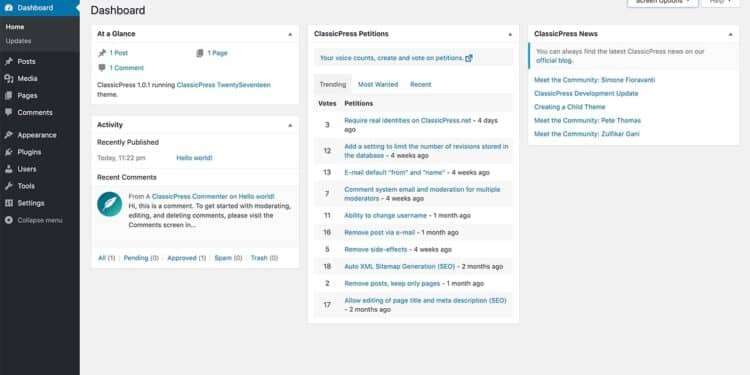
Task: Open ClassicPress Development Update news item
Action: pos(586,93)
